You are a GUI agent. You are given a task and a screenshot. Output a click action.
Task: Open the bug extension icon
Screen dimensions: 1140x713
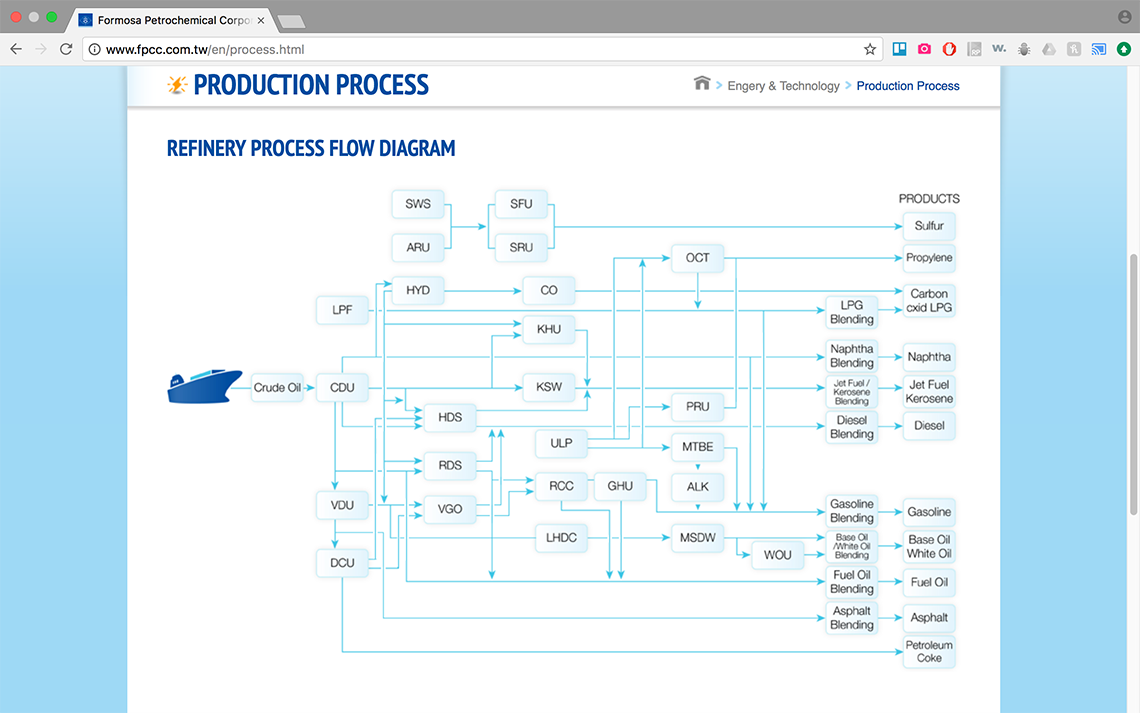click(1024, 49)
